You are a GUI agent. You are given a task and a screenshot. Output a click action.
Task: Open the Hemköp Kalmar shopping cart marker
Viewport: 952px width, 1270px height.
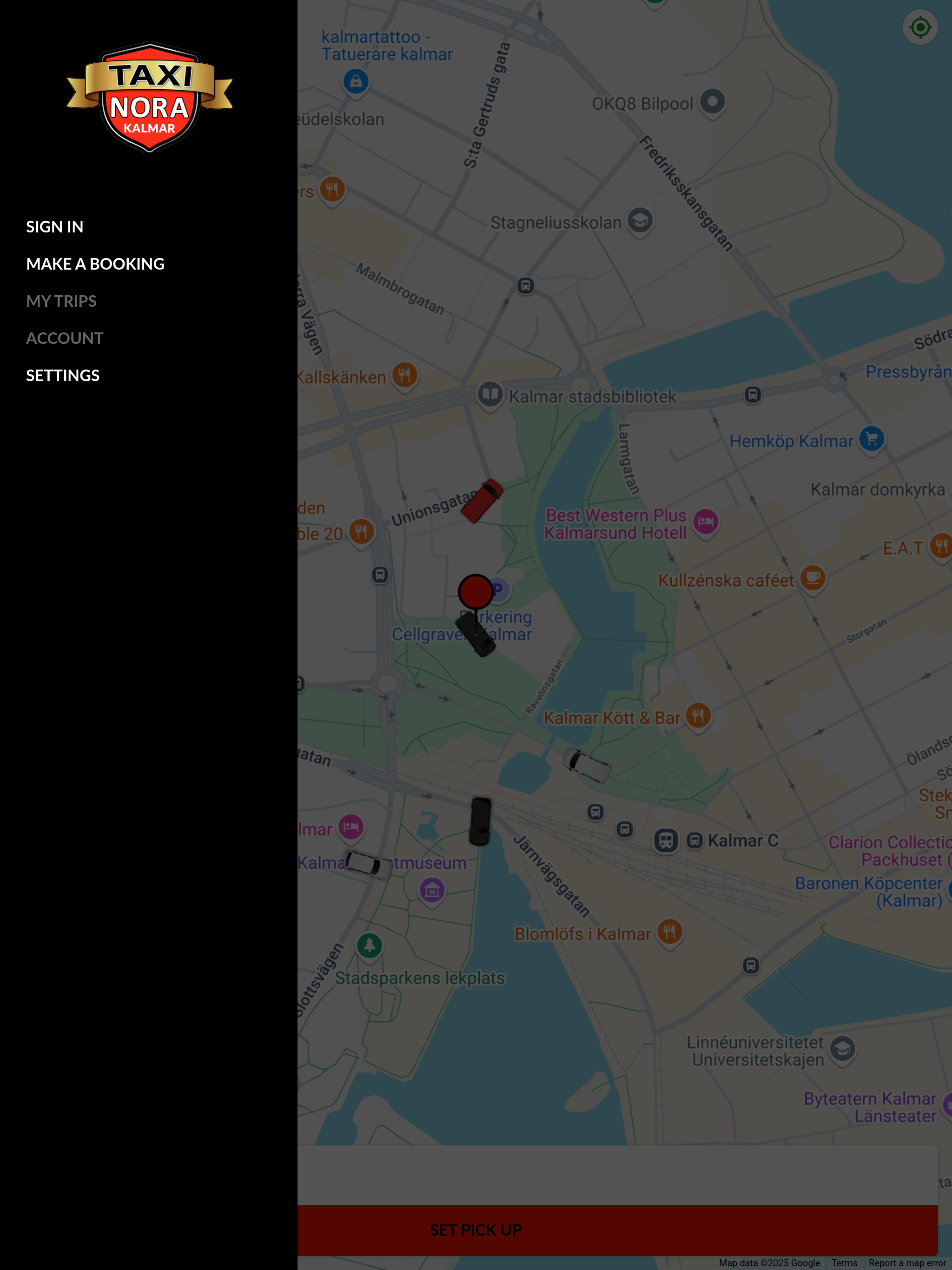point(872,439)
